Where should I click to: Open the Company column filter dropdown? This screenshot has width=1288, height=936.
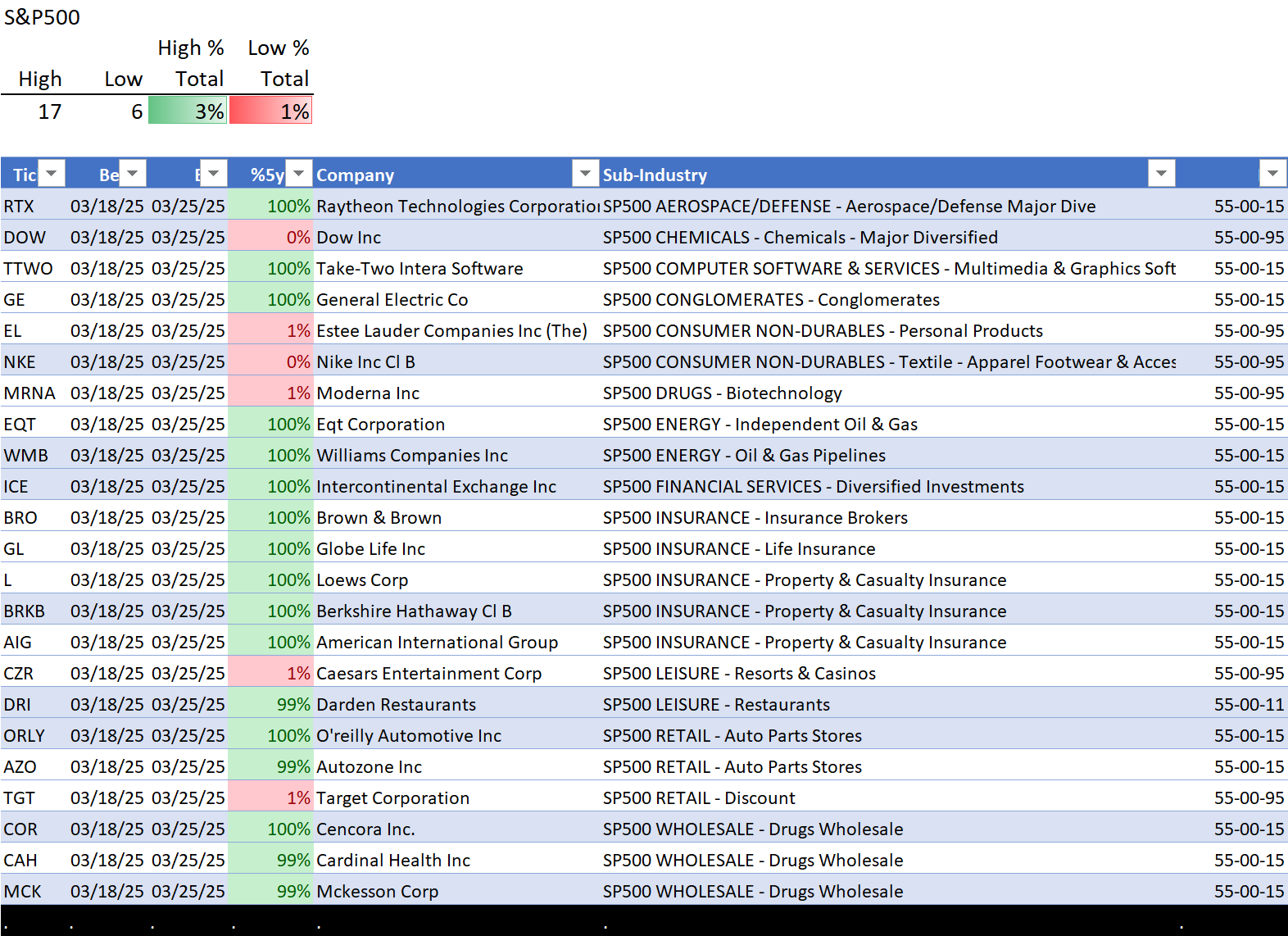click(x=585, y=174)
